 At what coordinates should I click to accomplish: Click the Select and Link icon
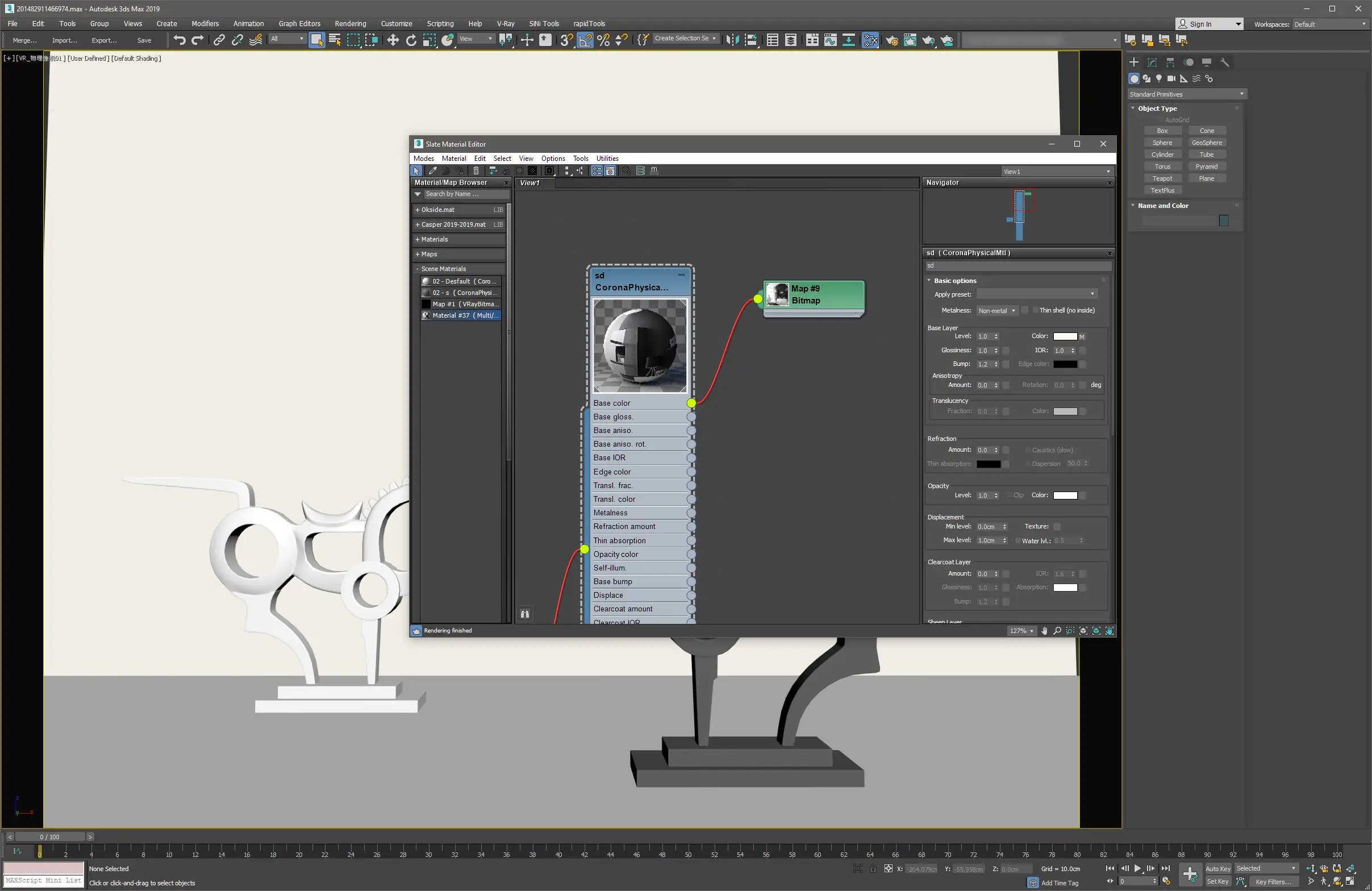pos(219,40)
